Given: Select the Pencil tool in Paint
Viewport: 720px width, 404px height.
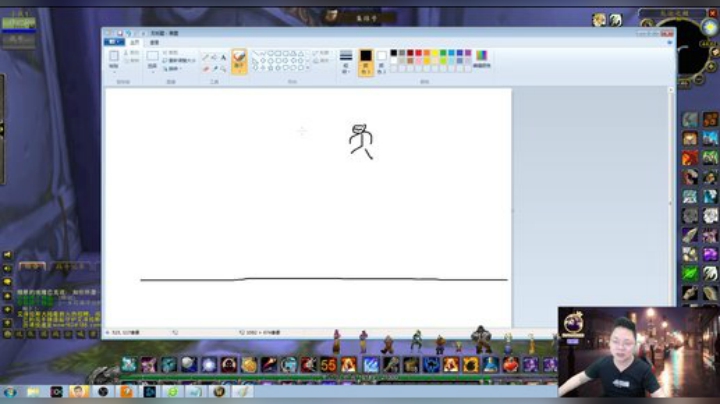Looking at the screenshot, I should coord(206,57).
